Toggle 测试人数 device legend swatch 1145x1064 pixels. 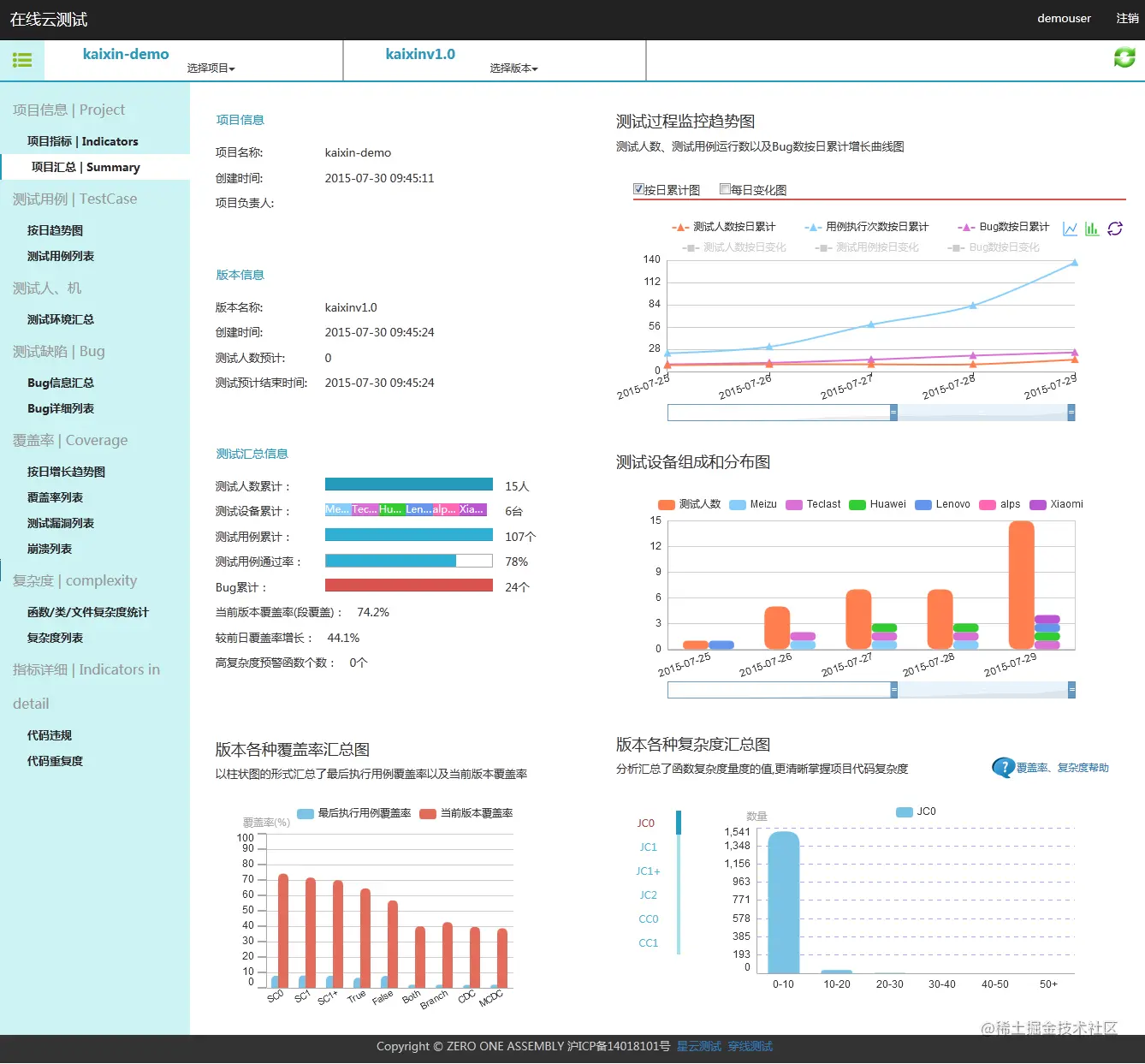(x=667, y=505)
